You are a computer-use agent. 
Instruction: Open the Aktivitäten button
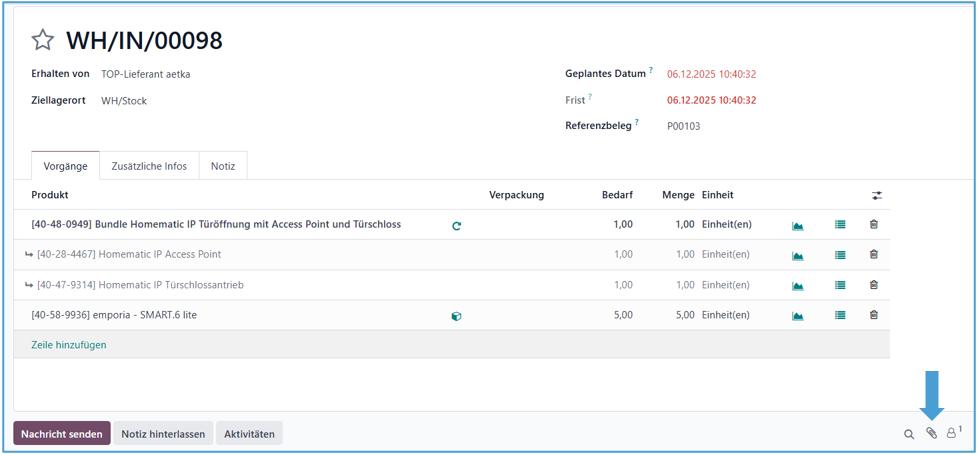point(249,434)
